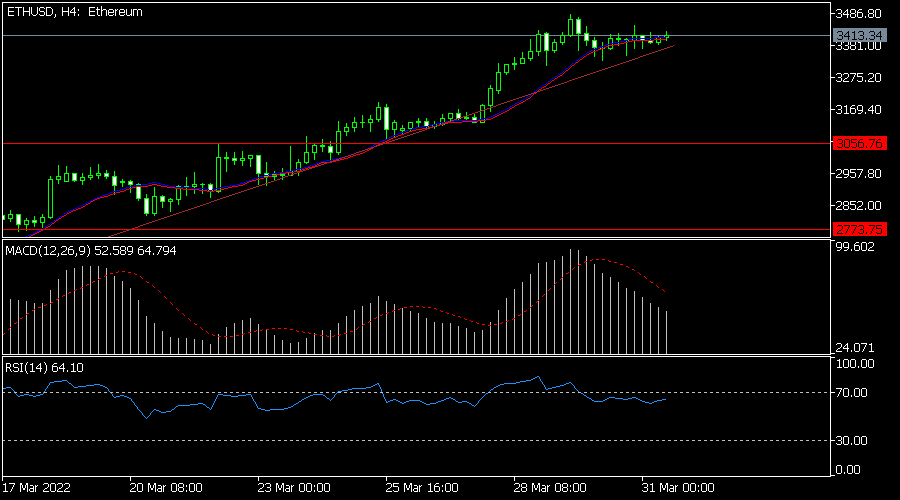Click the MACD scale value 24.071
Image resolution: width=900 pixels, height=500 pixels.
[x=855, y=348]
